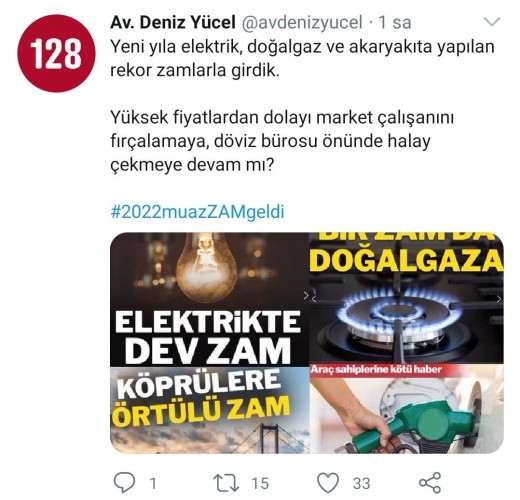The image size is (520, 500).
Task: Click the 1 sa timestamp
Action: pyautogui.click(x=395, y=23)
